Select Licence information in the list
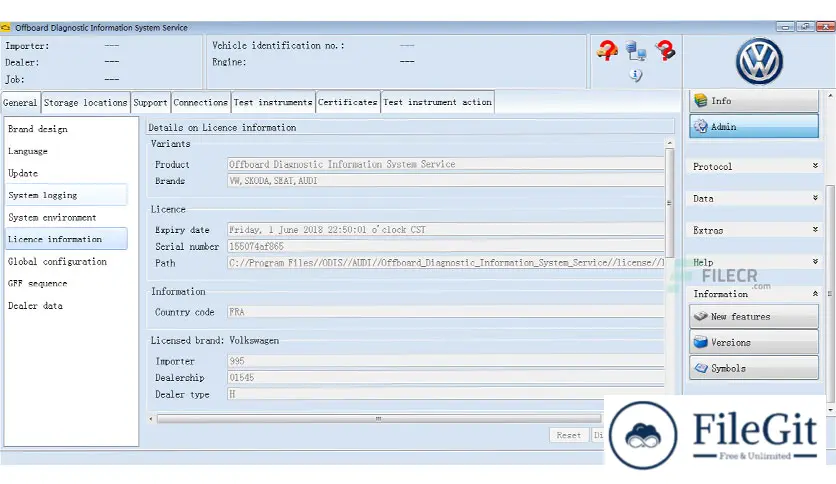The width and height of the screenshot is (836, 484). (x=67, y=239)
